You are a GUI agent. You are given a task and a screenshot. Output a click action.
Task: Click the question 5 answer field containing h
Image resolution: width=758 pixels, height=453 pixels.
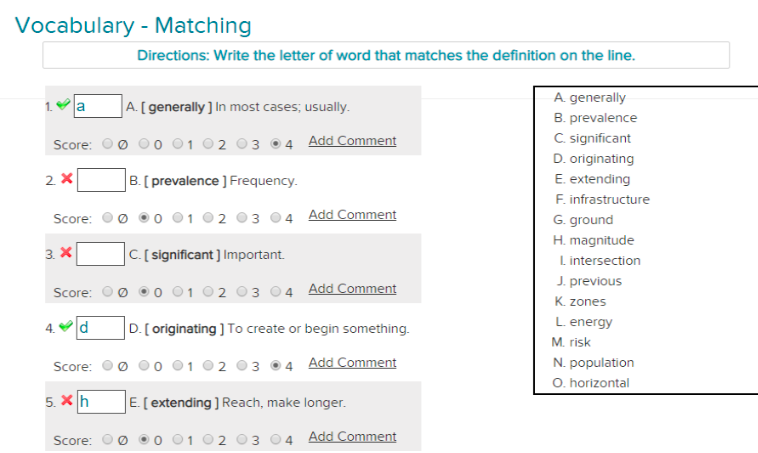click(x=100, y=402)
